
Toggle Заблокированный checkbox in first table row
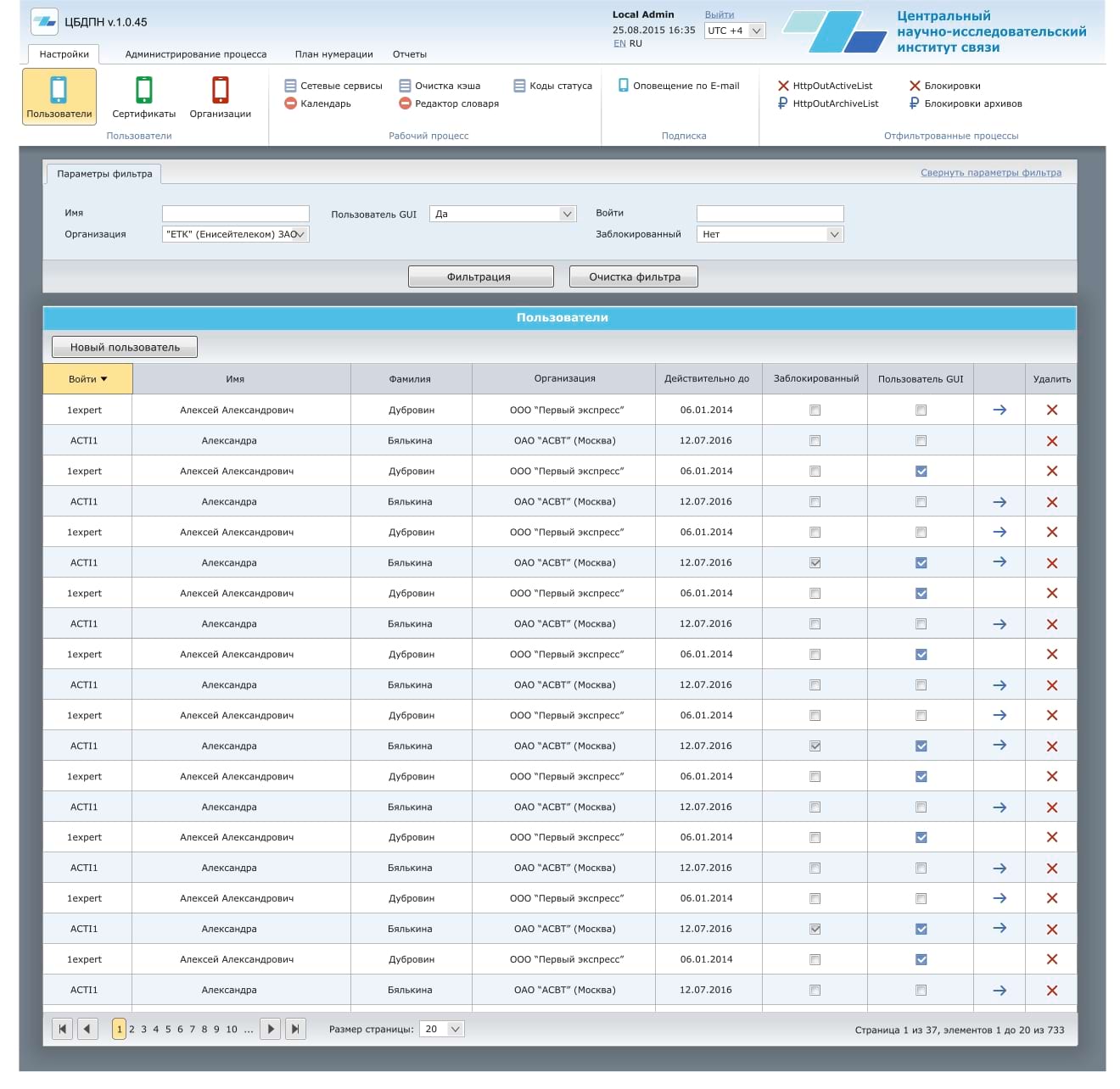point(815,410)
